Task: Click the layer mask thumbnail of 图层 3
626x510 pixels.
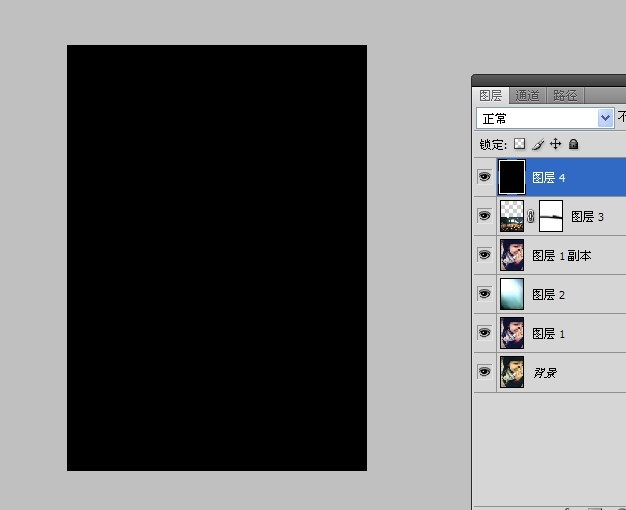Action: pos(551,216)
